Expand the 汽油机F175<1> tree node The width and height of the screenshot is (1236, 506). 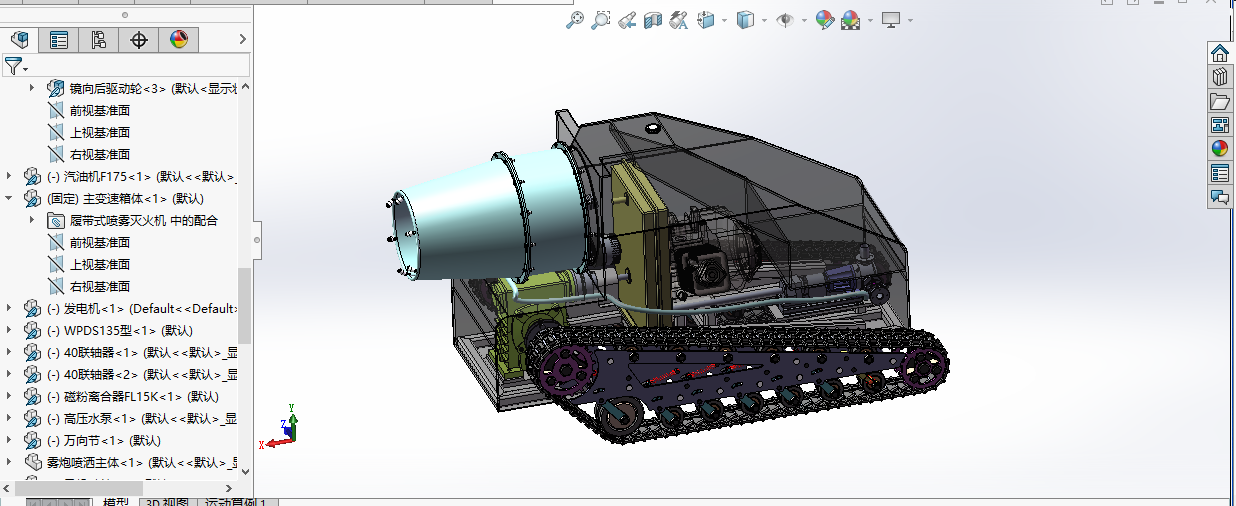[x=9, y=176]
